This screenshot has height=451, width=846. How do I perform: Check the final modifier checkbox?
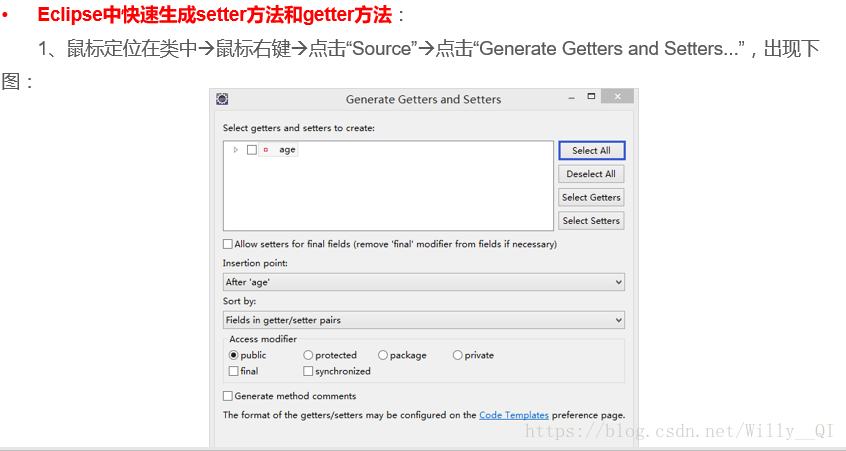(233, 371)
